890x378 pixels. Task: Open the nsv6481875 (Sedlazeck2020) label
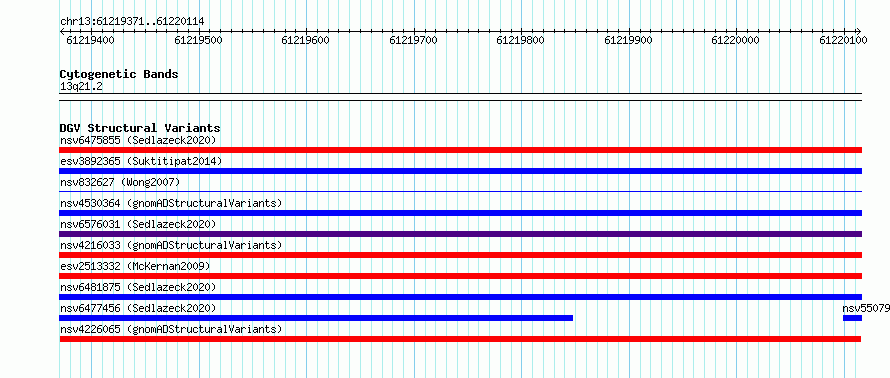[138, 287]
